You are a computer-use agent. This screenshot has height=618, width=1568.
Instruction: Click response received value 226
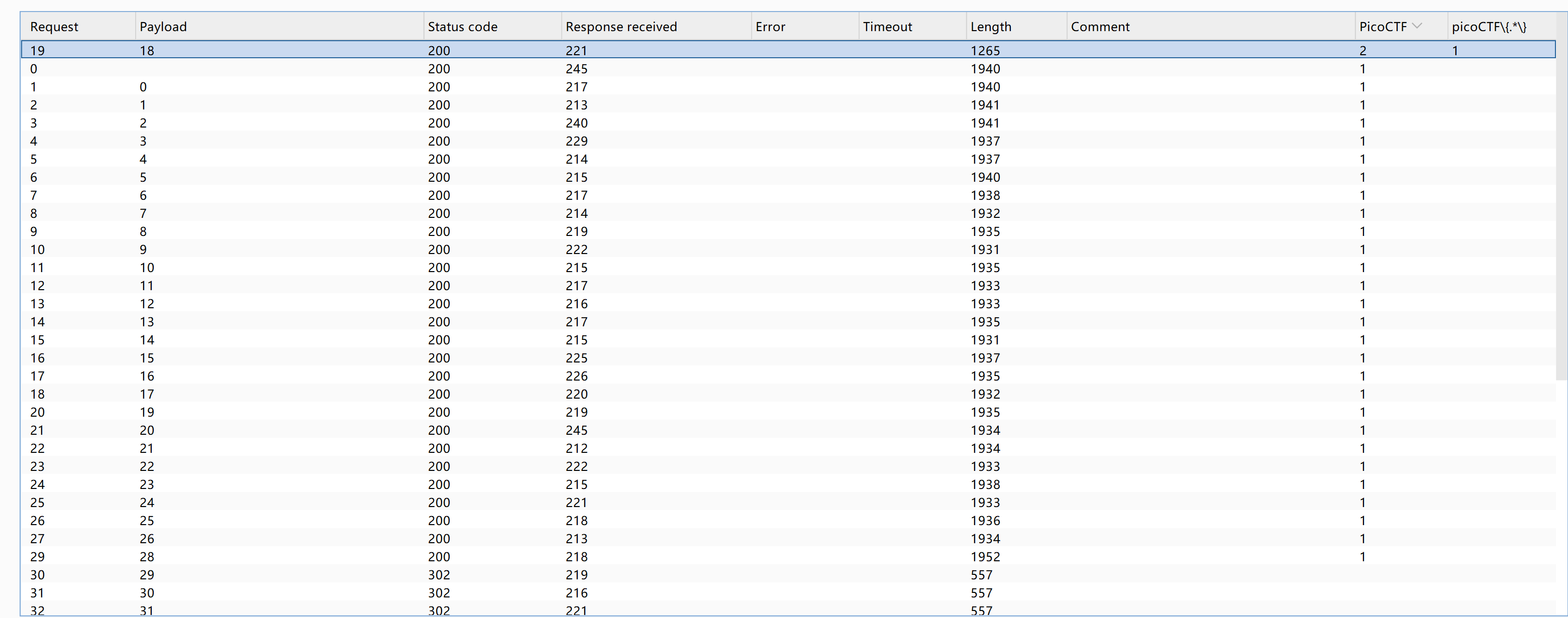pyautogui.click(x=576, y=376)
